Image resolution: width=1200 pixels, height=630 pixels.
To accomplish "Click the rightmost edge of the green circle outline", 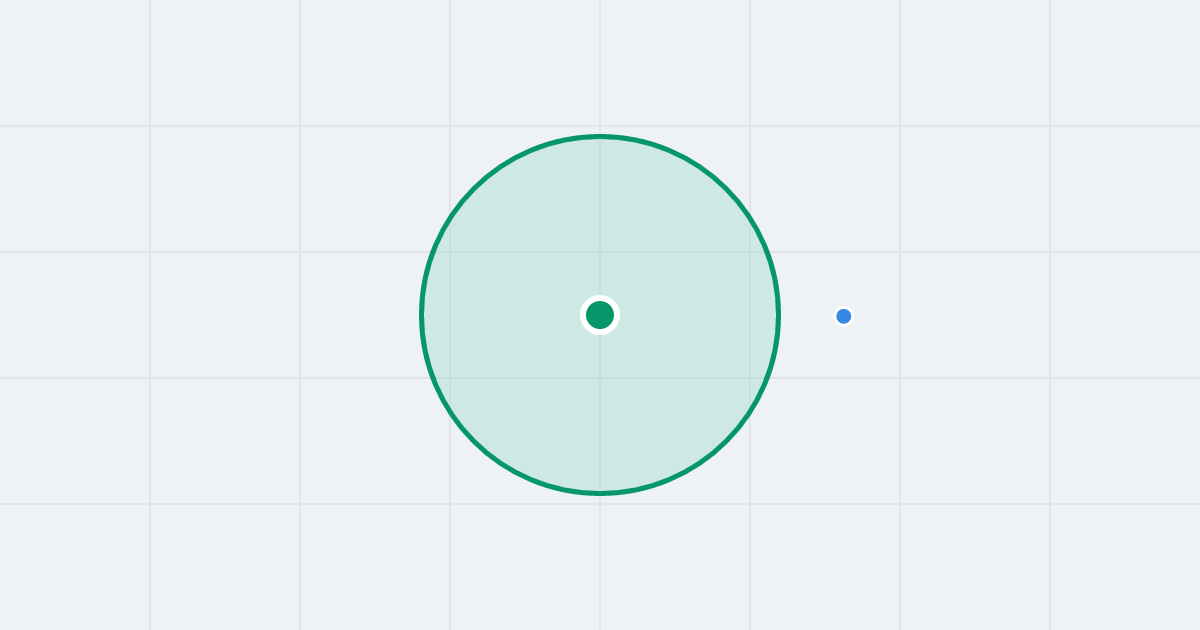I will point(778,315).
